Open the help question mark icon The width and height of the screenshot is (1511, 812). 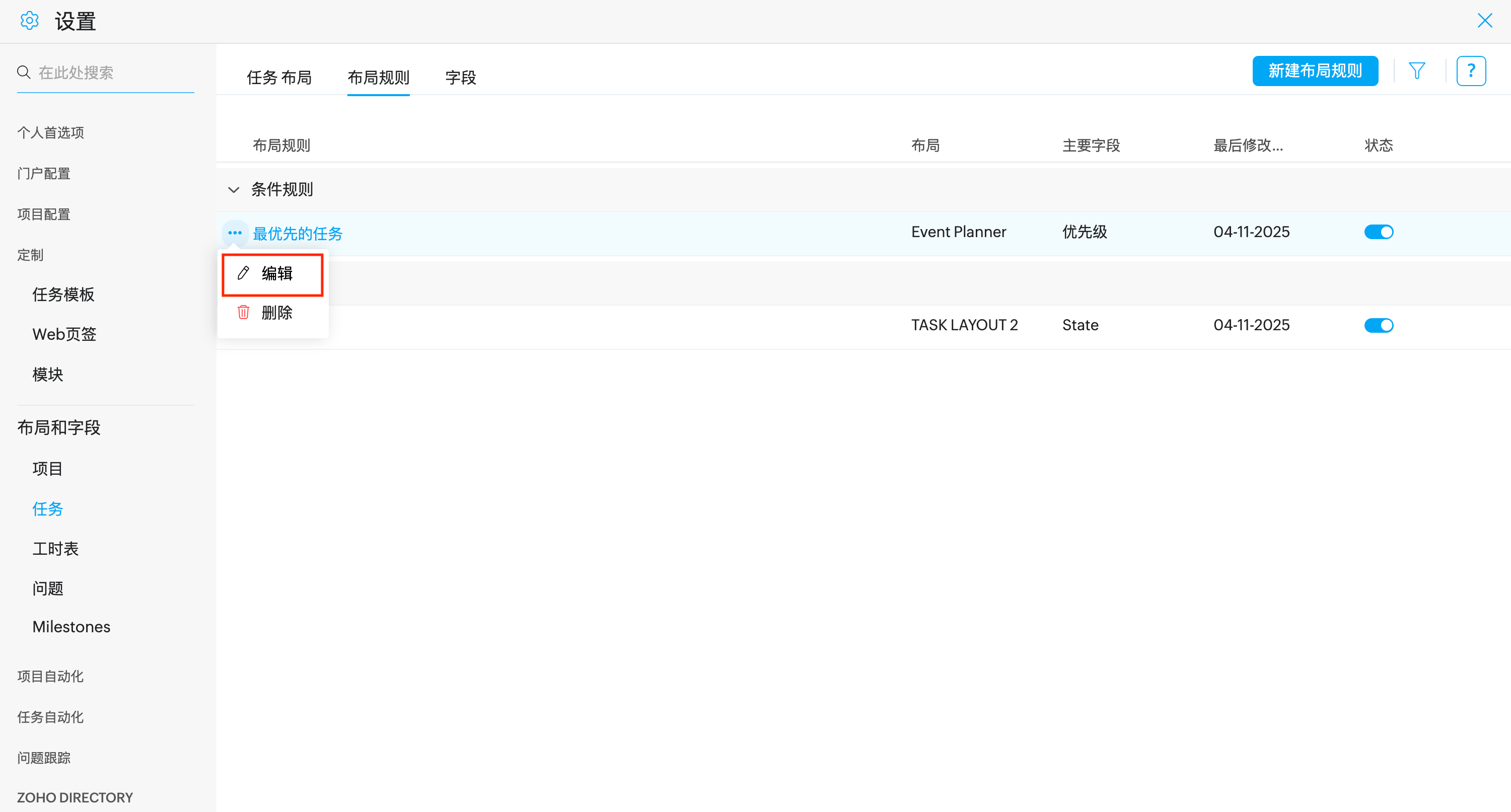point(1471,71)
